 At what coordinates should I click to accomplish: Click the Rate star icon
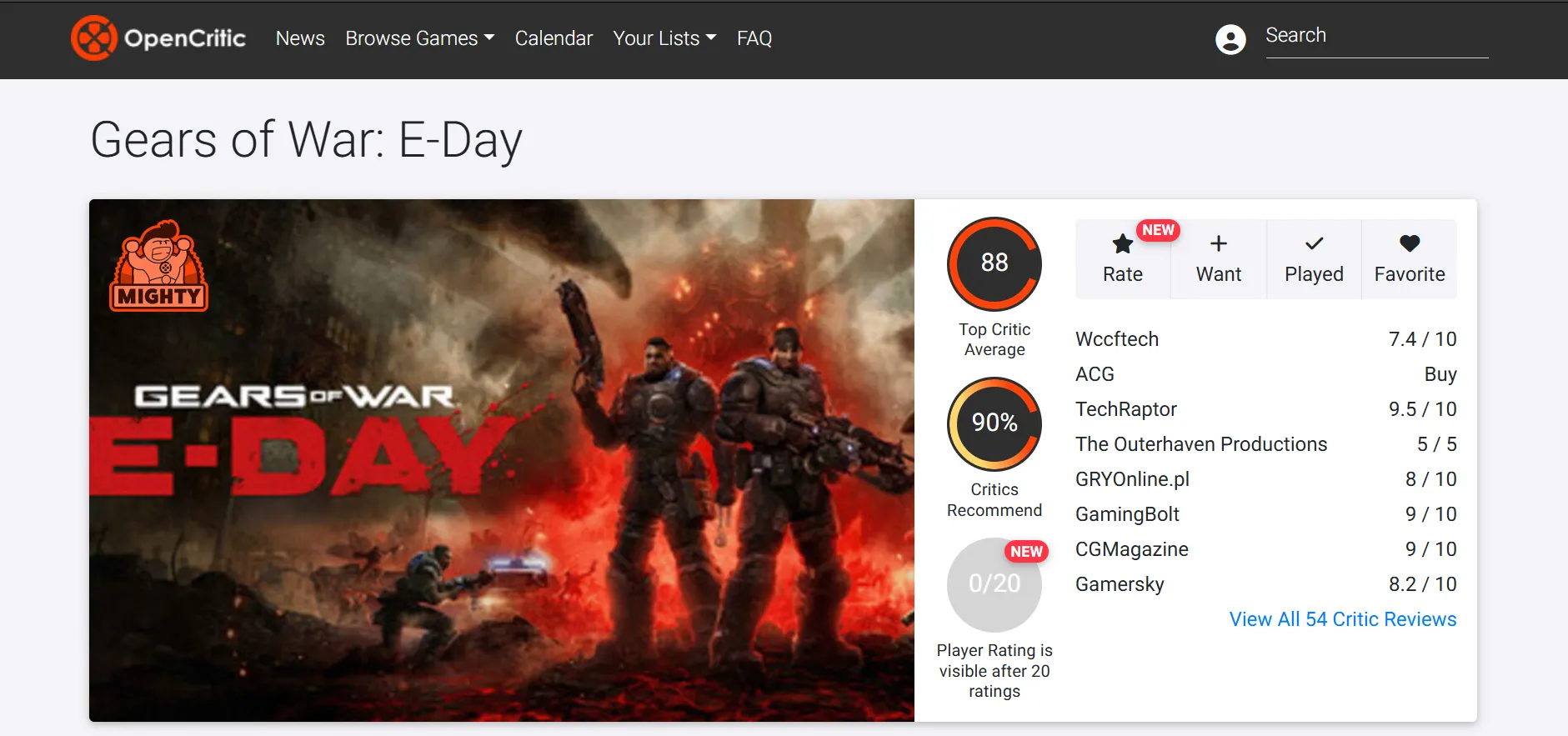point(1123,244)
